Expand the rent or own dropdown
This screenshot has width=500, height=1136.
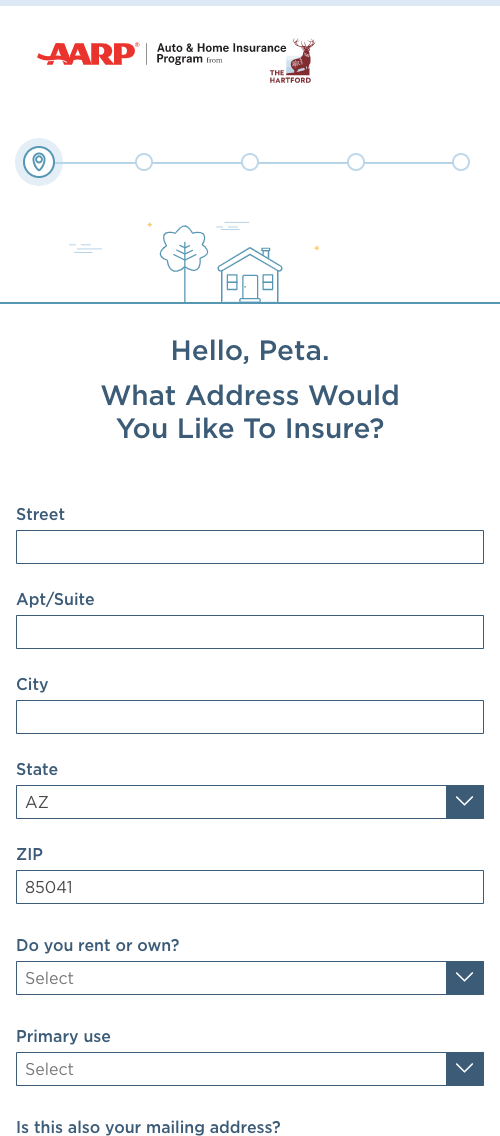[x=465, y=978]
